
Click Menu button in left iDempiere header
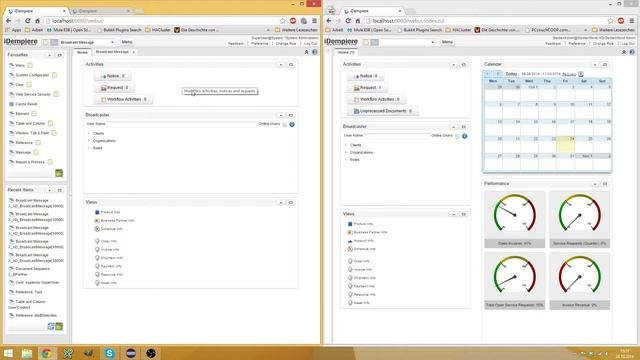pos(127,42)
